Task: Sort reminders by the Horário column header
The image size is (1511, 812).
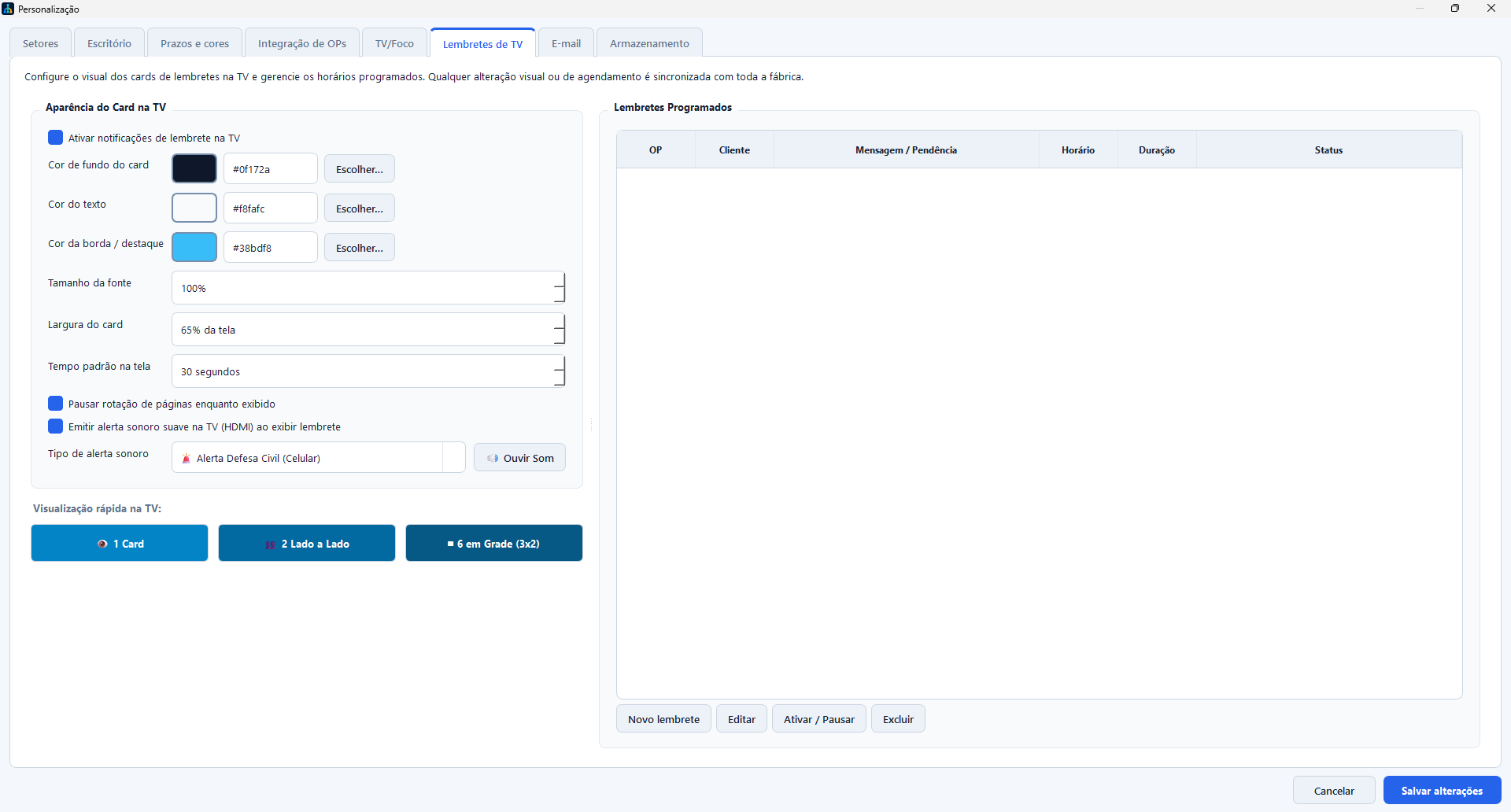Action: tap(1078, 149)
